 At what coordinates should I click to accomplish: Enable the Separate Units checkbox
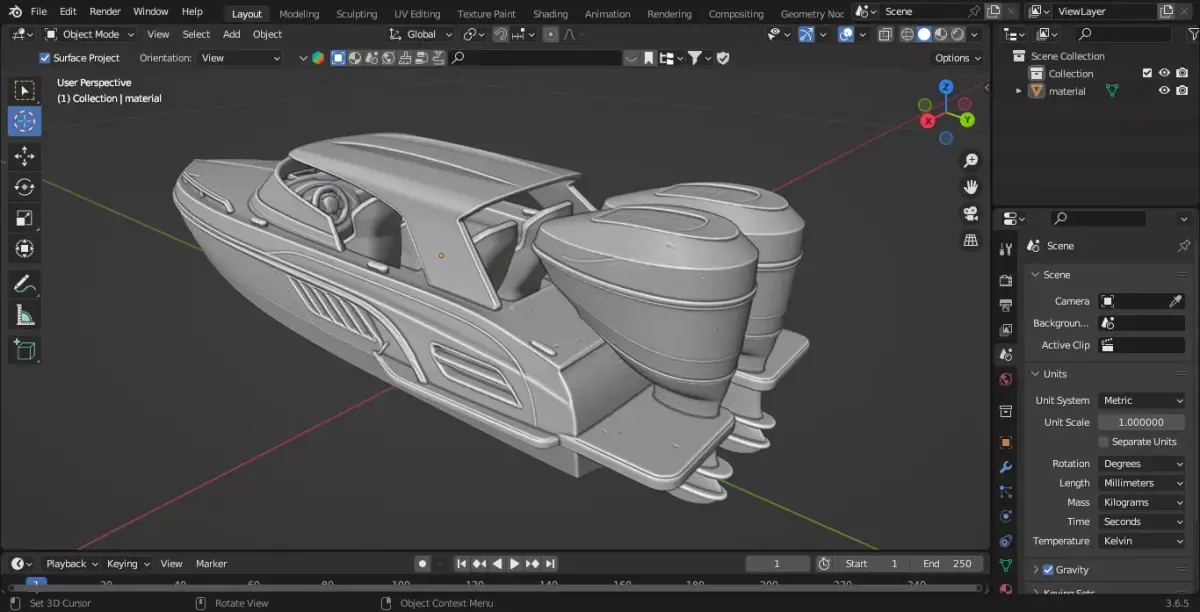1104,442
